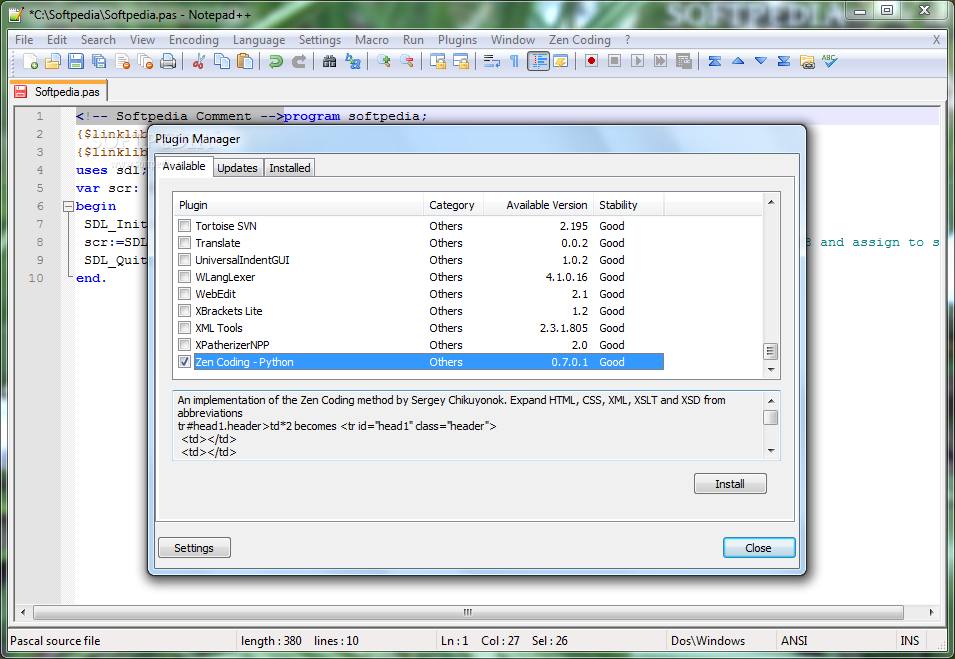Close all documents toolbar icon
Image resolution: width=955 pixels, height=659 pixels.
coord(145,62)
